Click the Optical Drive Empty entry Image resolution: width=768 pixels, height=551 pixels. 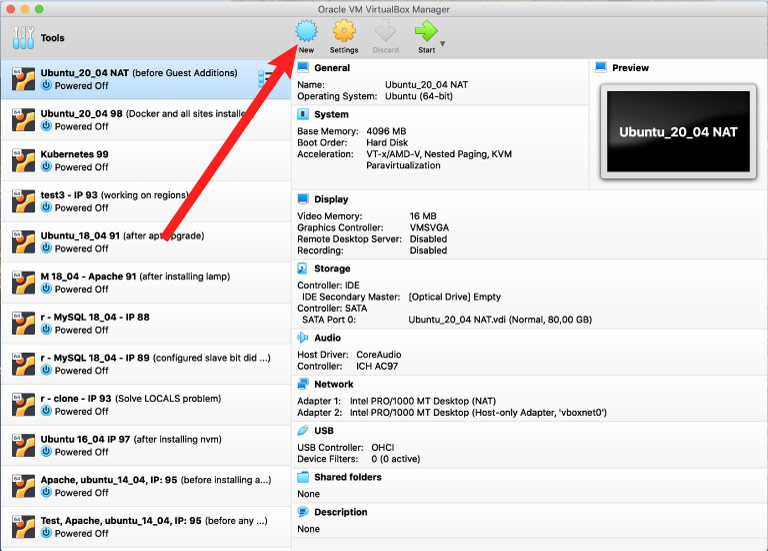click(455, 297)
